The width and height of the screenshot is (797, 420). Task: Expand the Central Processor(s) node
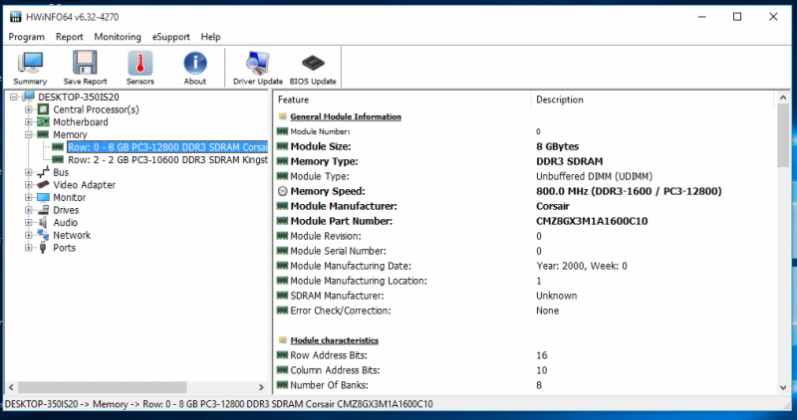pyautogui.click(x=28, y=109)
